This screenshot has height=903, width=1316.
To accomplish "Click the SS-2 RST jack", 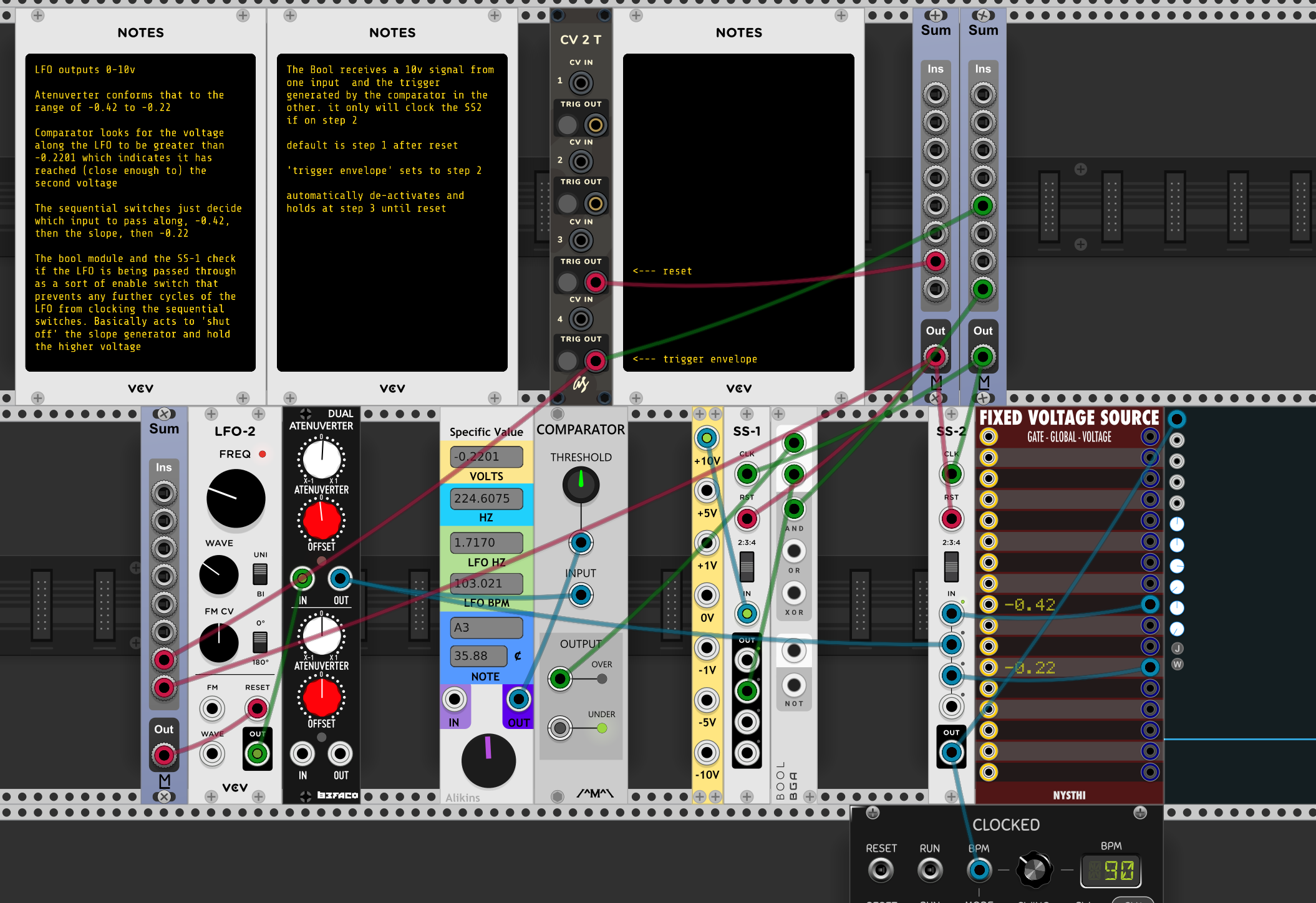I will pos(951,519).
